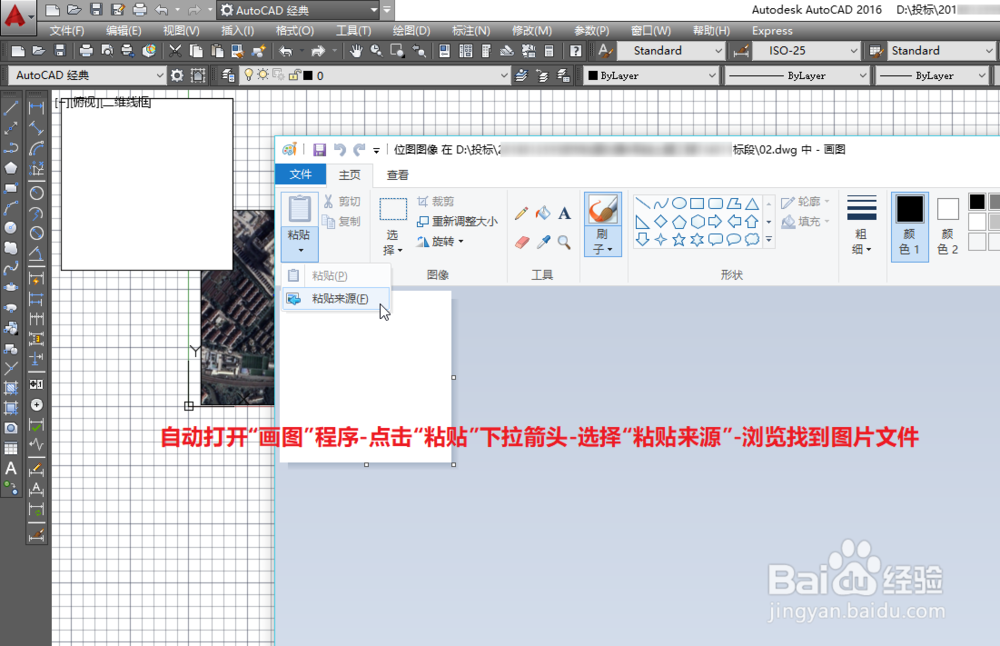Image resolution: width=1000 pixels, height=646 pixels.
Task: Click the Paint save icon in title bar
Action: [320, 150]
